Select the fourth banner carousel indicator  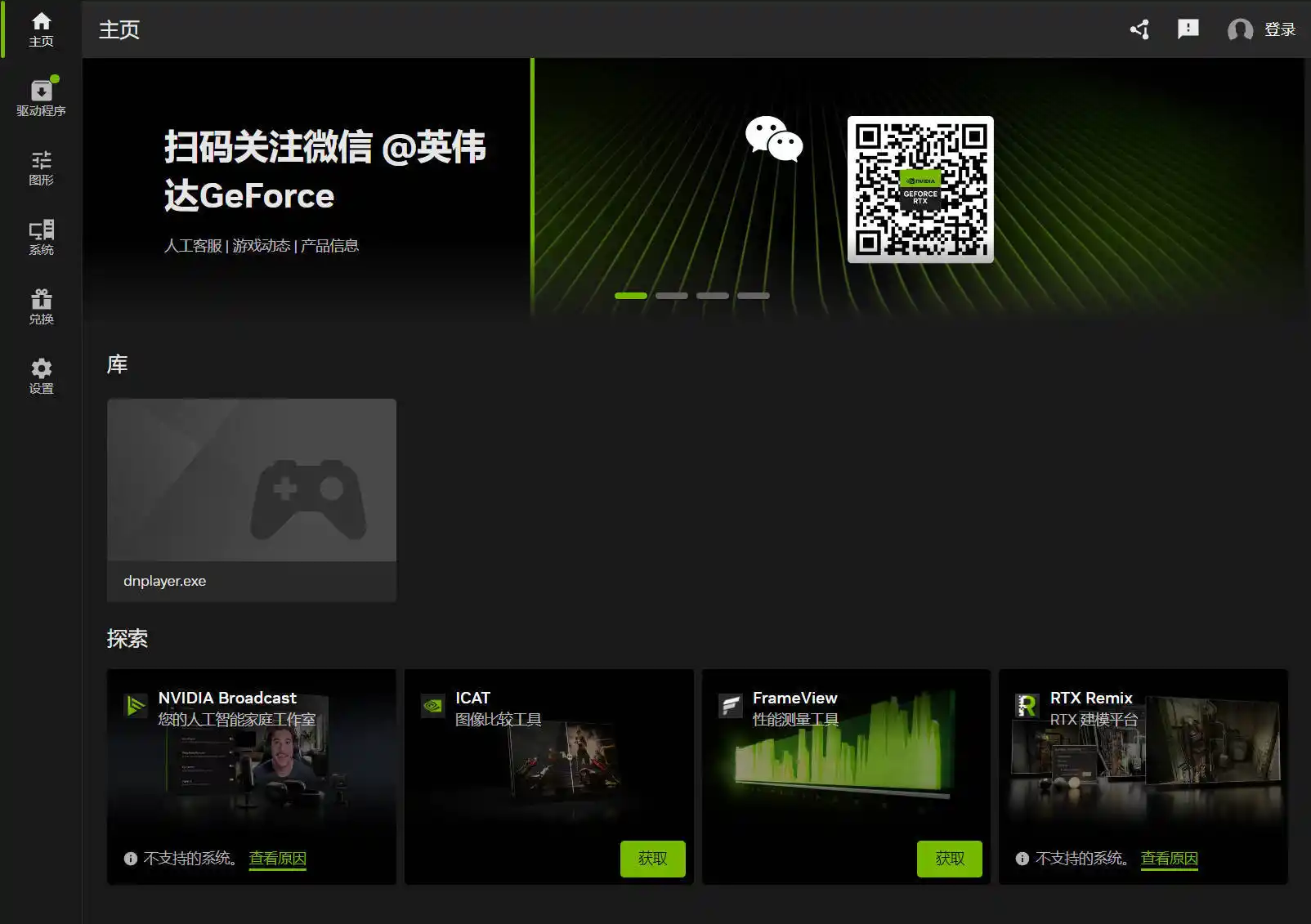click(x=754, y=296)
